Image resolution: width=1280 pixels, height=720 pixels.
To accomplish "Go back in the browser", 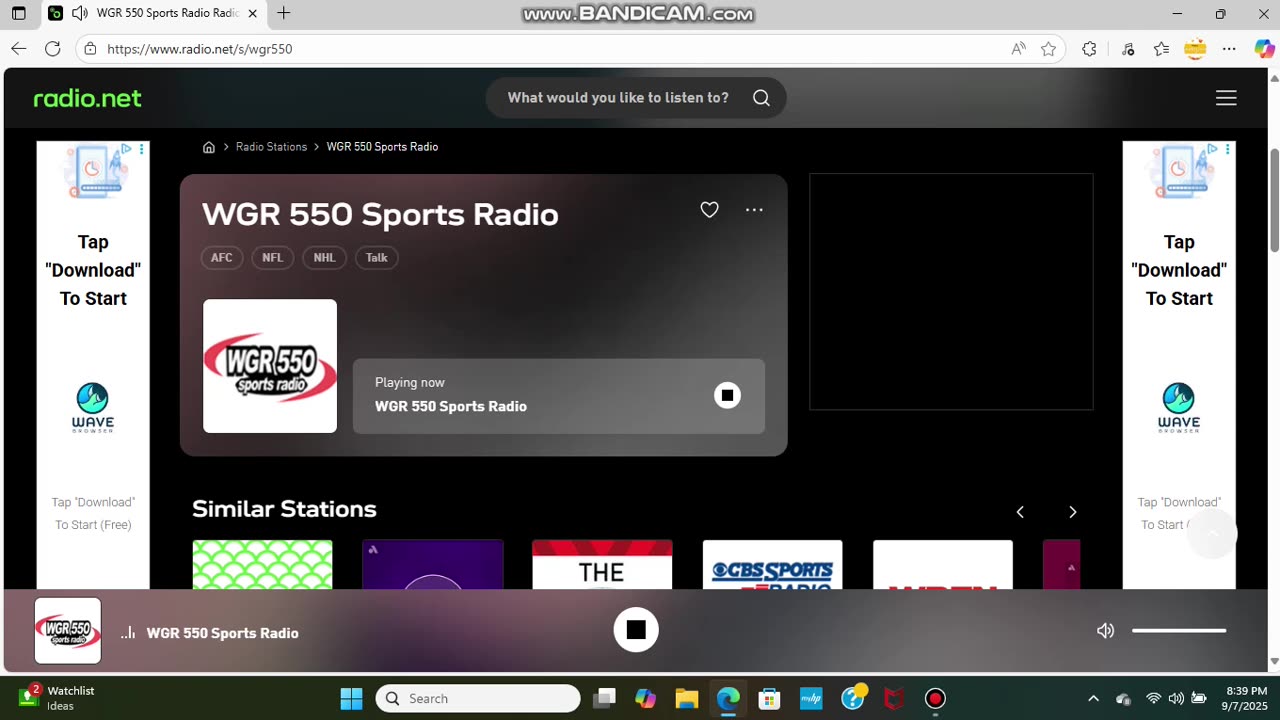I will 19,48.
